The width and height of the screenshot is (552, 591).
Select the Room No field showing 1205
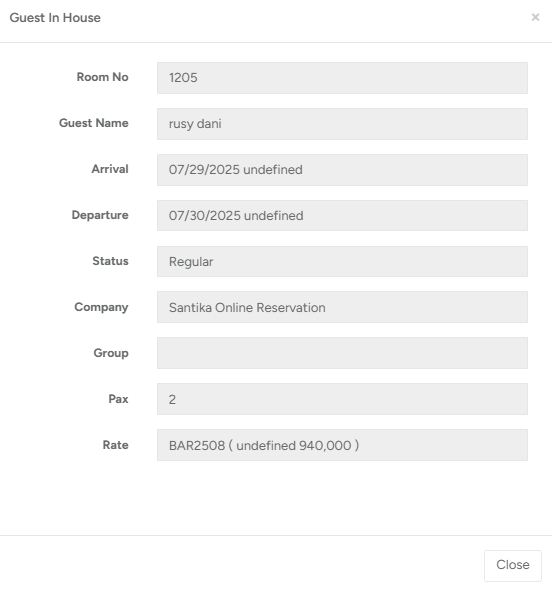342,78
